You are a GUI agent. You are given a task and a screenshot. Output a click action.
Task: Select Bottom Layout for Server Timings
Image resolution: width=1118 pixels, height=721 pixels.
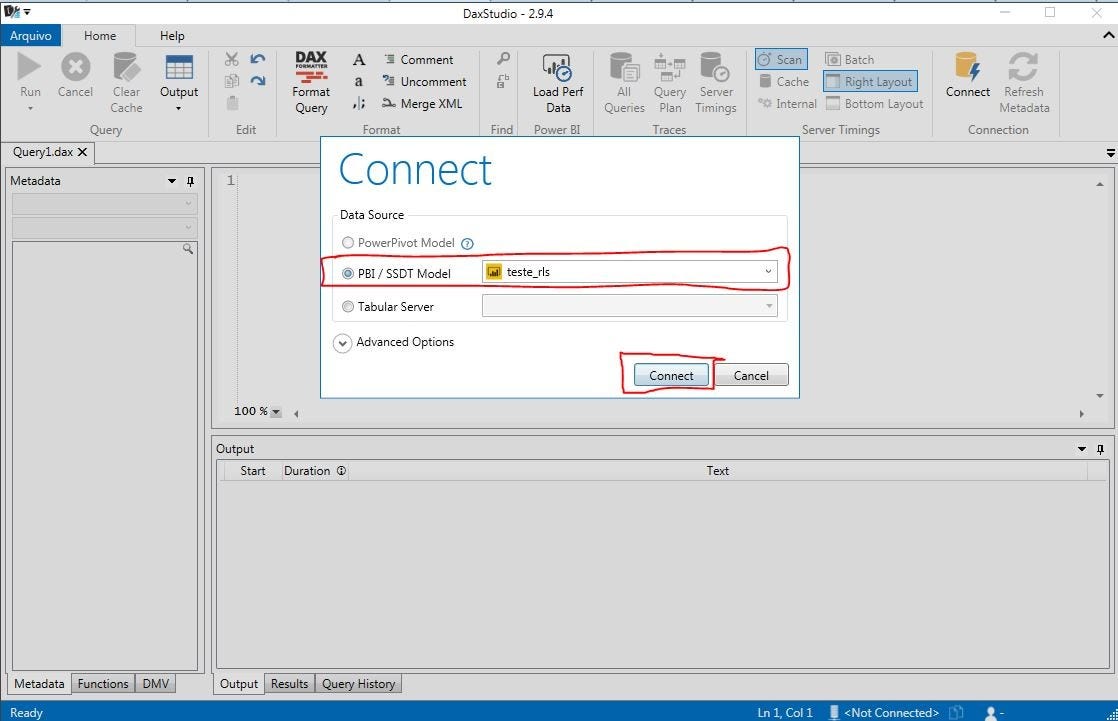[874, 103]
